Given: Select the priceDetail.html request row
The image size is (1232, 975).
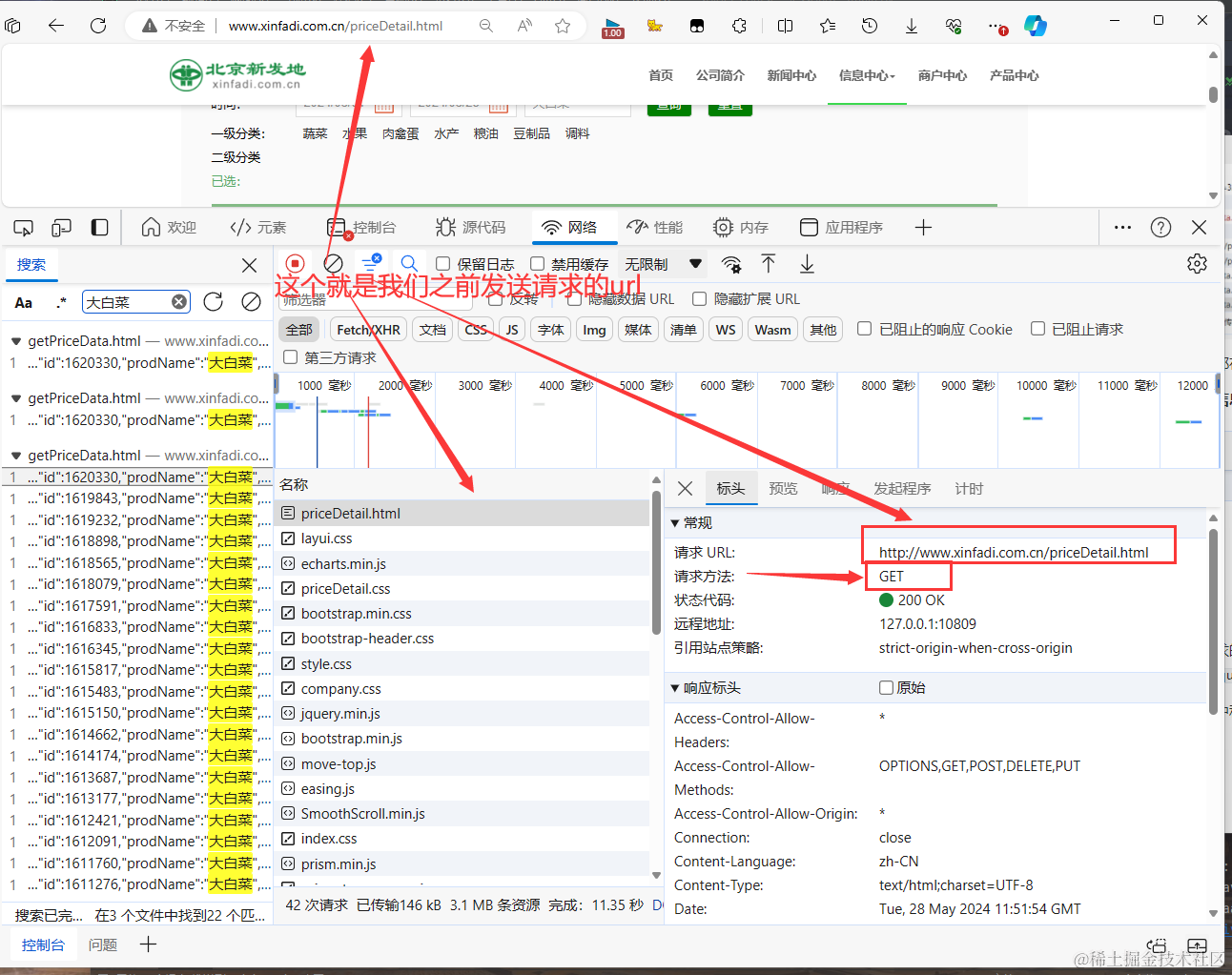Looking at the screenshot, I should click(x=462, y=513).
